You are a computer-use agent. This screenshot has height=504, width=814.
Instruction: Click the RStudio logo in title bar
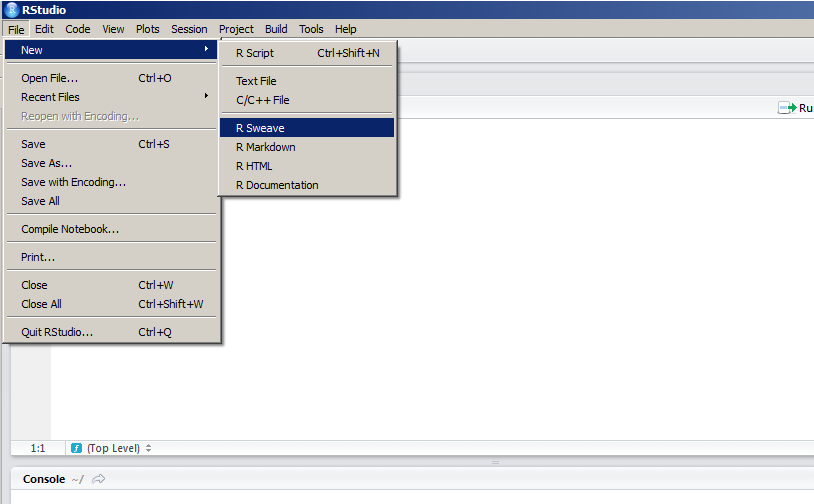[x=10, y=10]
